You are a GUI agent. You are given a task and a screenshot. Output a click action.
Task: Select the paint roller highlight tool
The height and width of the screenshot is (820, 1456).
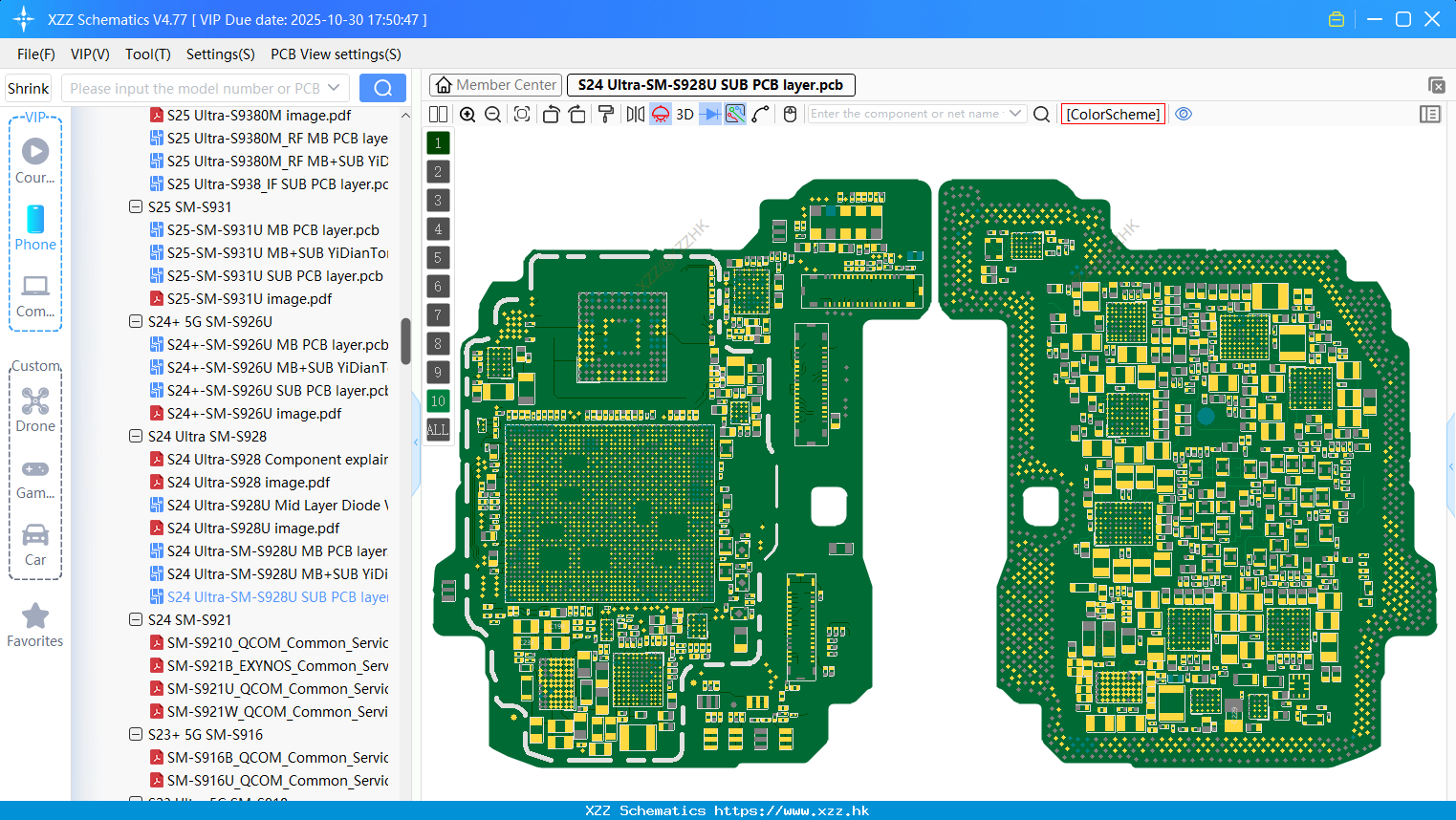(x=605, y=114)
